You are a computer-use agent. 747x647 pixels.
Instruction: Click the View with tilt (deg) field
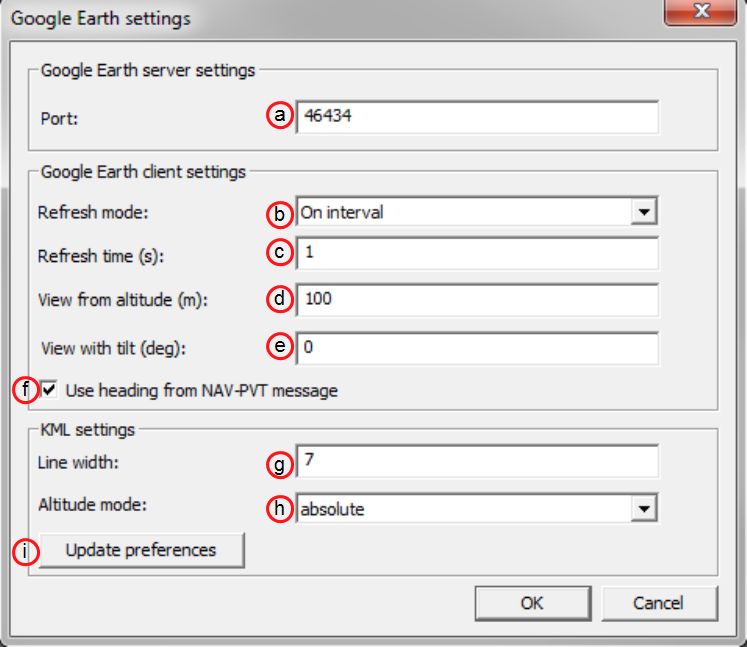point(477,348)
